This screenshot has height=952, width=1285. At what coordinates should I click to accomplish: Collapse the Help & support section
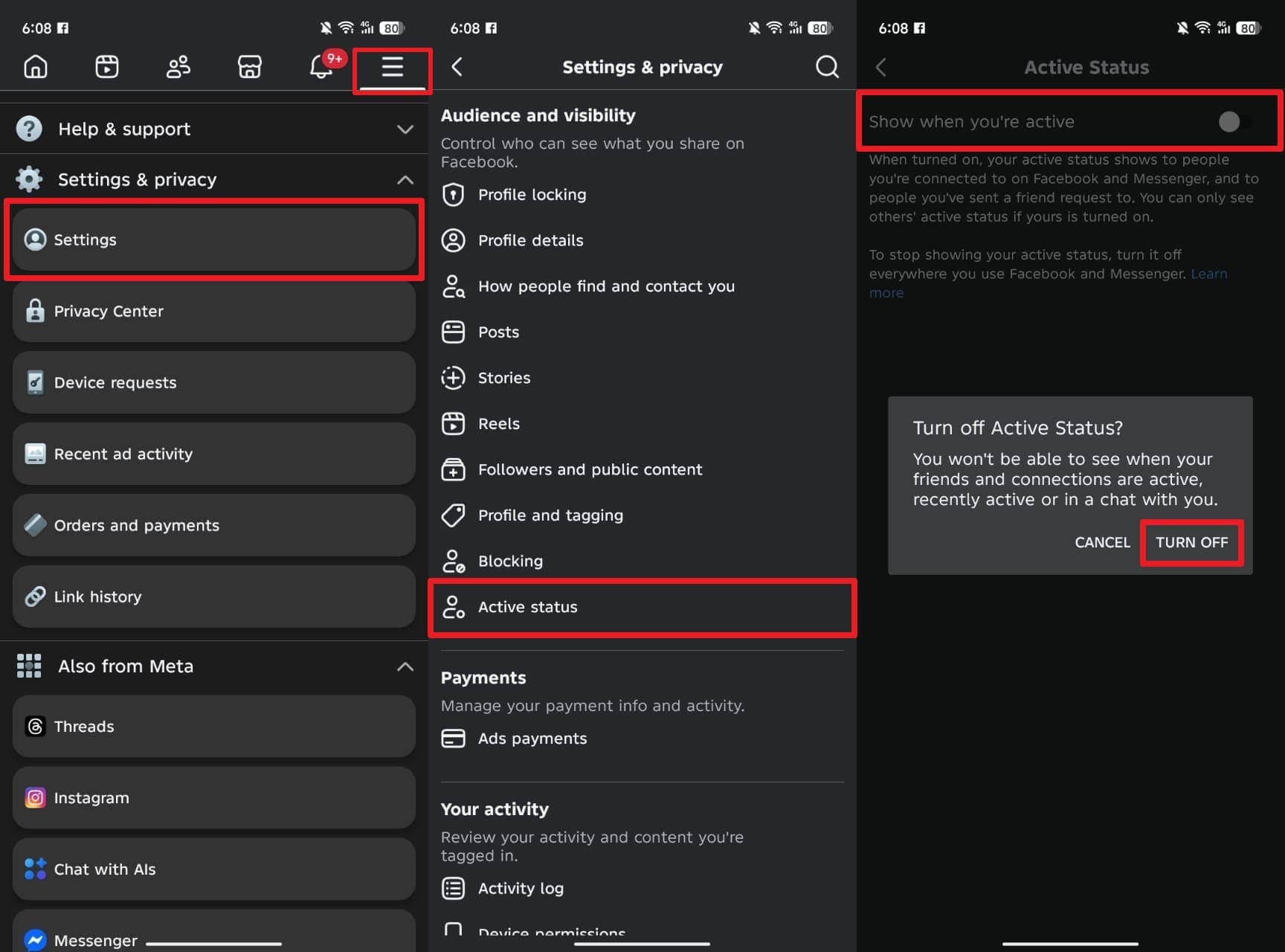405,129
